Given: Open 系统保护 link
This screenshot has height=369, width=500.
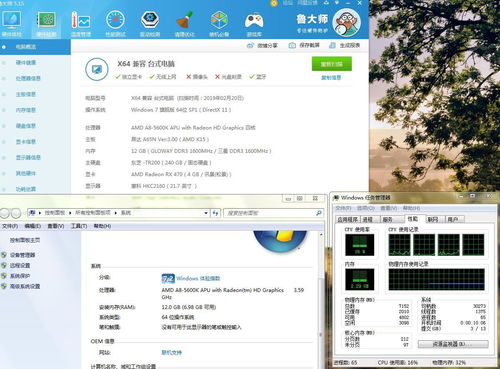Looking at the screenshot, I should [20, 276].
